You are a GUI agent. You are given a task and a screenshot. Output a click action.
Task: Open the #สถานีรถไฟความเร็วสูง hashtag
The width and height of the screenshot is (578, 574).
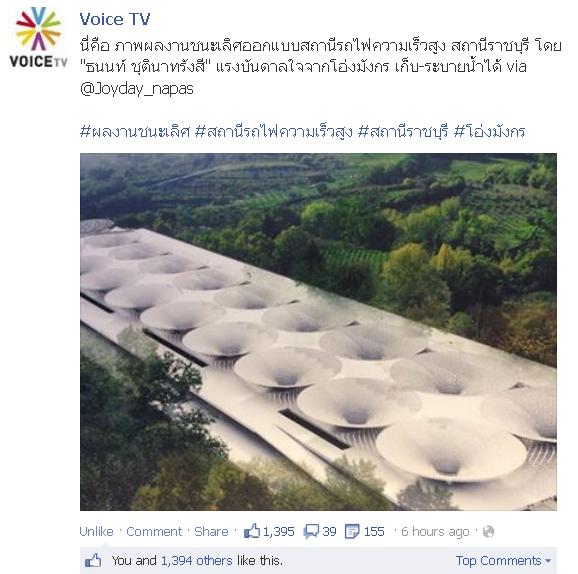[x=273, y=132]
